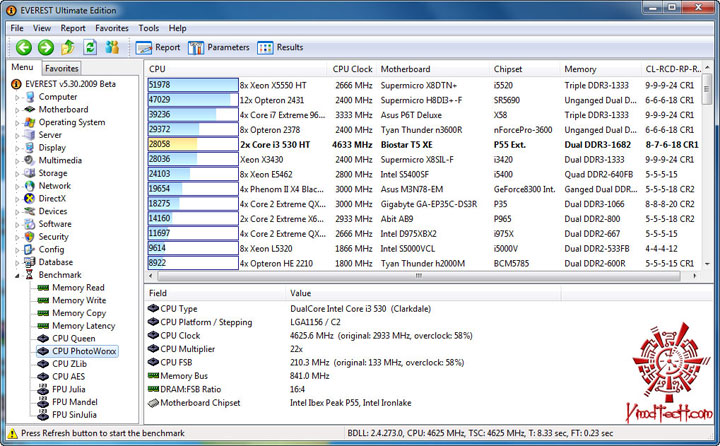Expand the Display tree node
The height and width of the screenshot is (446, 720).
point(17,148)
